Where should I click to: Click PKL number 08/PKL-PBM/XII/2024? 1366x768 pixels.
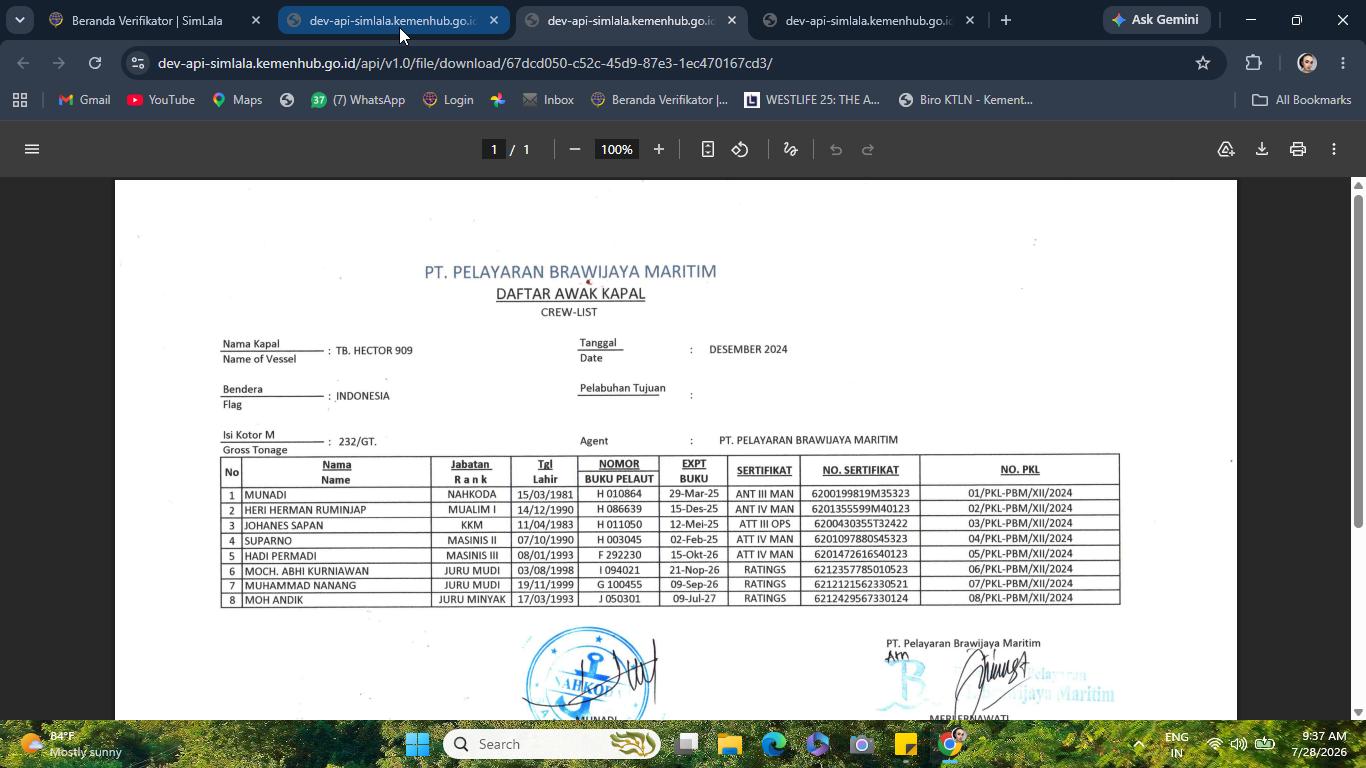1020,598
